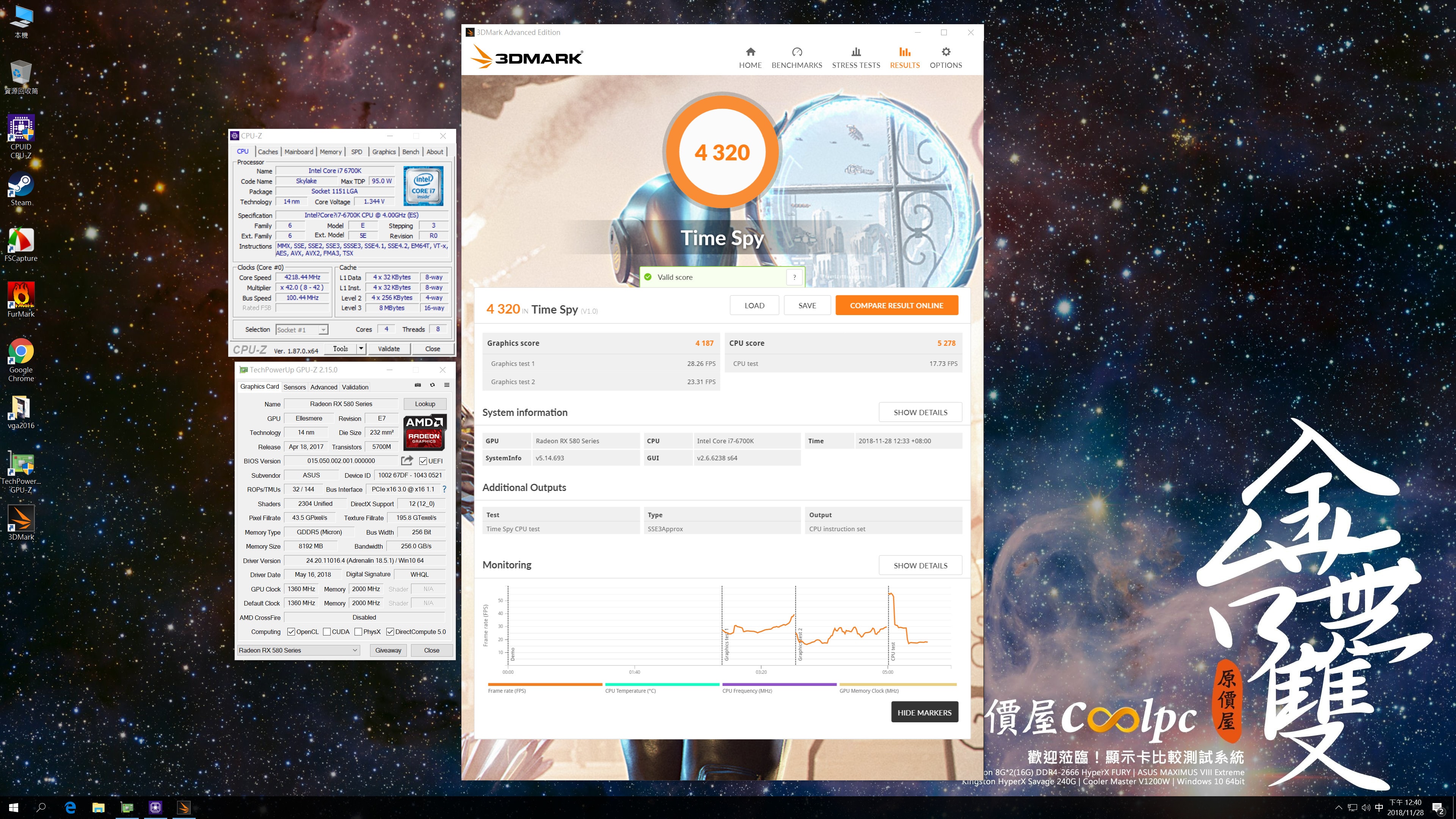Expand the CPU-Z Tools dropdown arrow
This screenshot has height=819, width=1456.
(x=361, y=349)
